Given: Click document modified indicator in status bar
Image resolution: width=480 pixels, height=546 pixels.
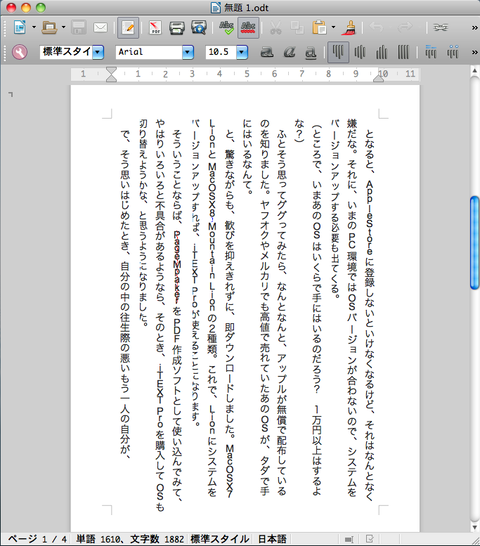Looking at the screenshot, I should pos(370,539).
